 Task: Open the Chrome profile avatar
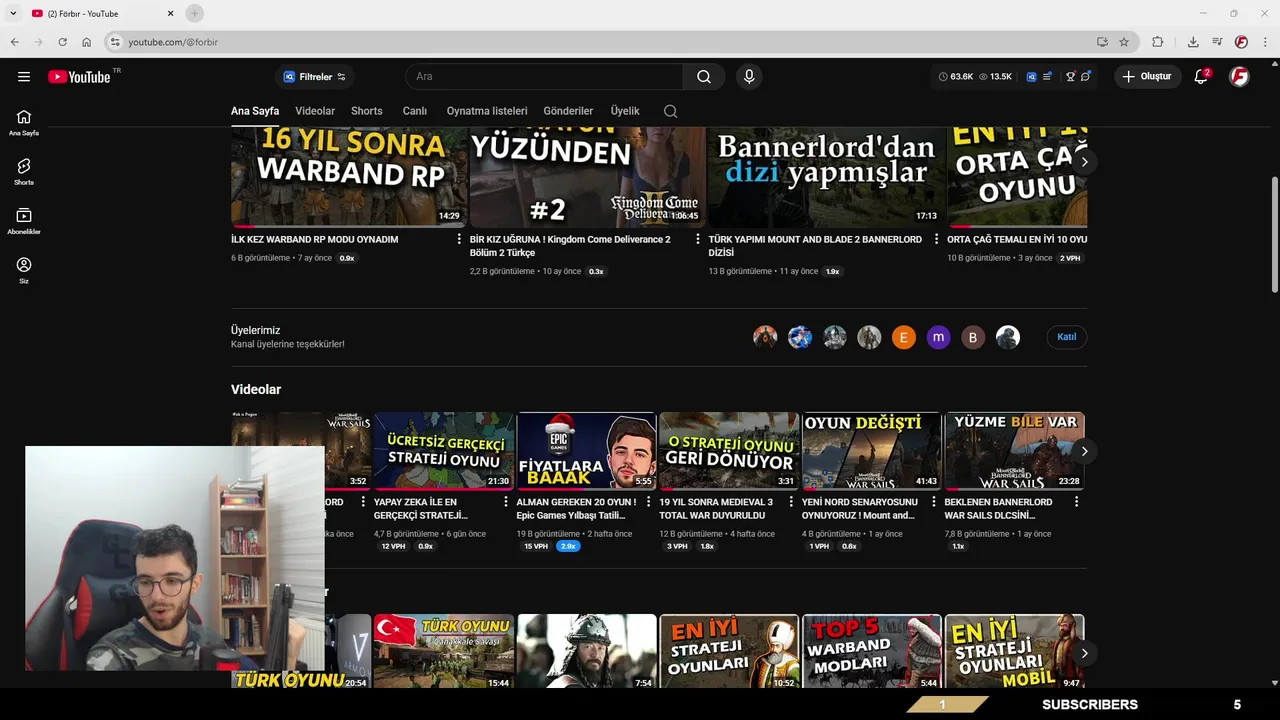click(x=1241, y=42)
